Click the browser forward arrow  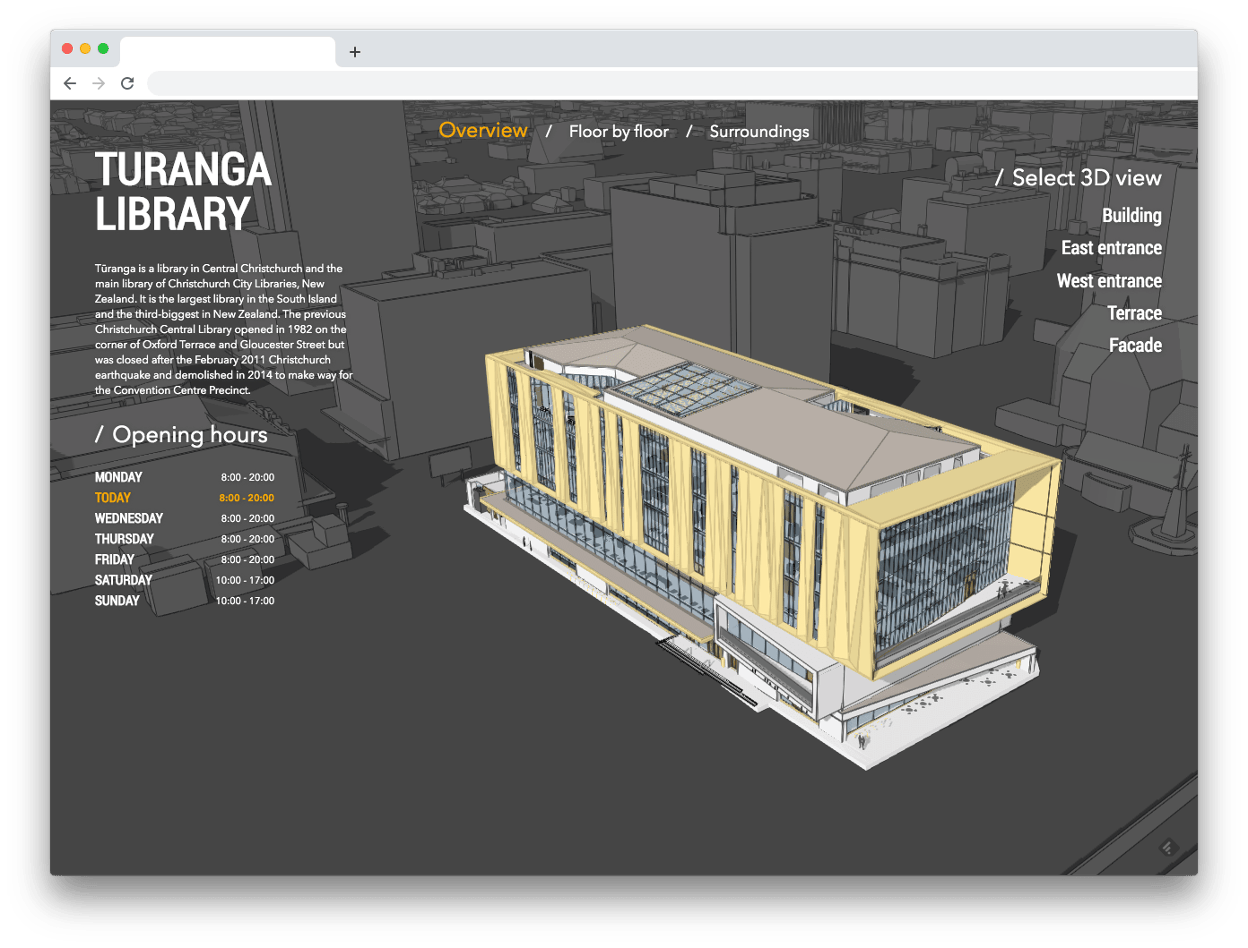98,83
